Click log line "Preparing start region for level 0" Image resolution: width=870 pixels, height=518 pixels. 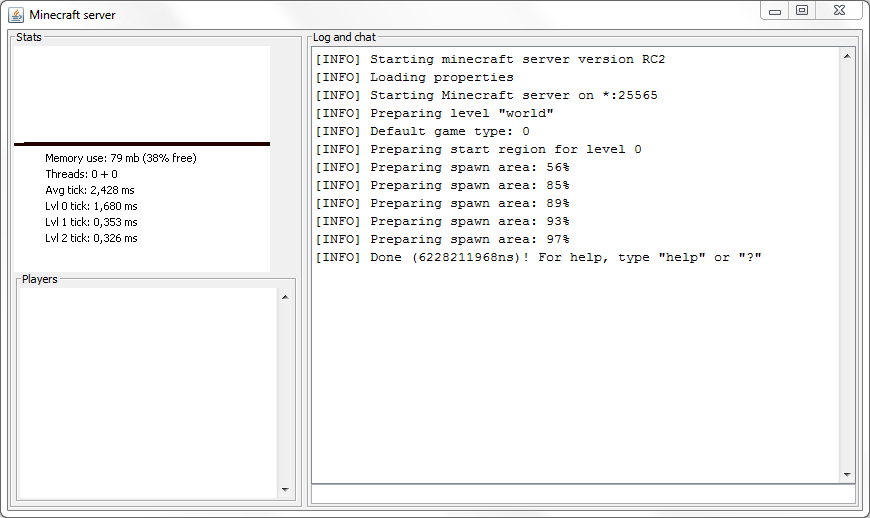pyautogui.click(x=478, y=149)
